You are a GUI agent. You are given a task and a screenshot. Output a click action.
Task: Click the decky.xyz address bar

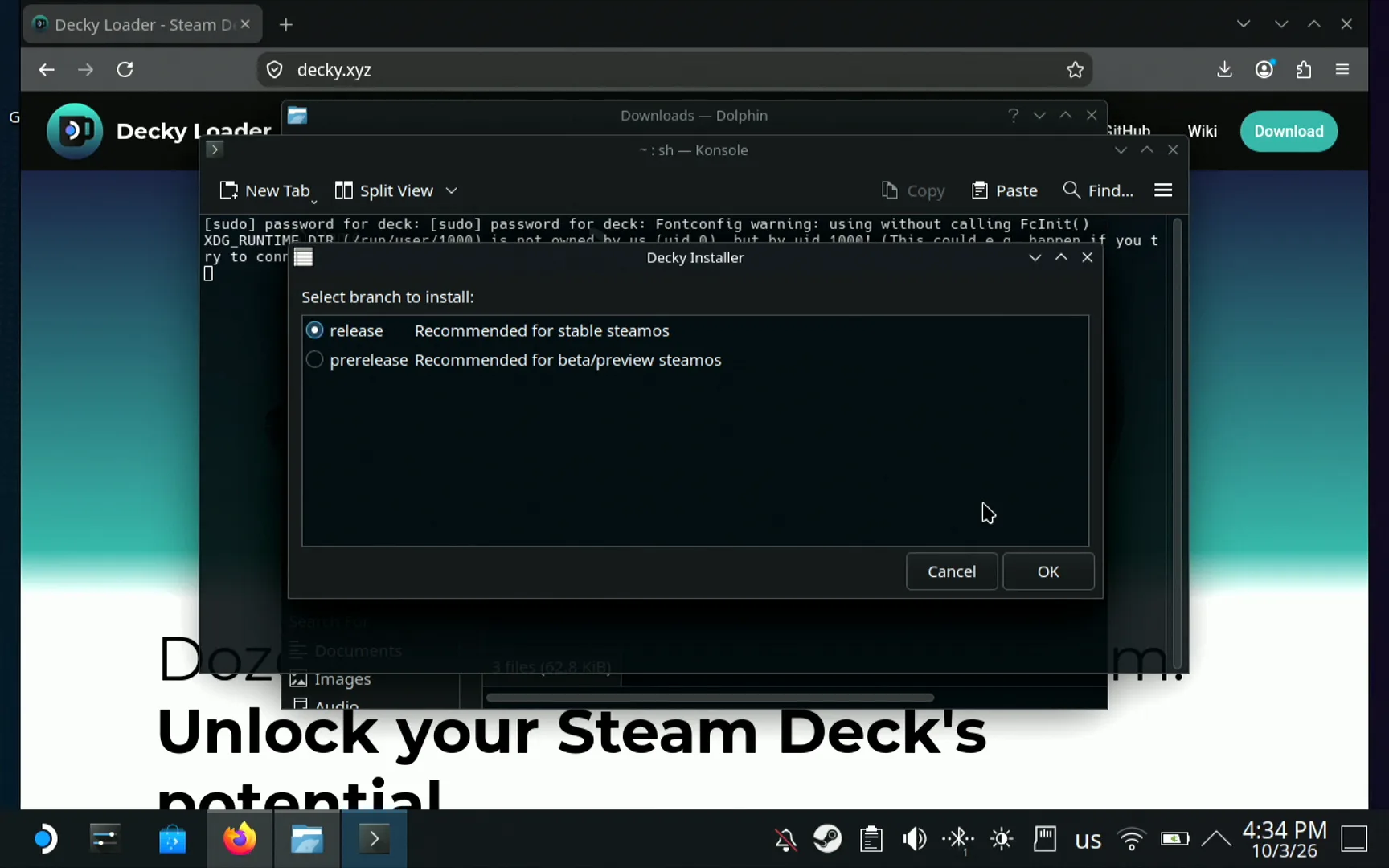674,70
